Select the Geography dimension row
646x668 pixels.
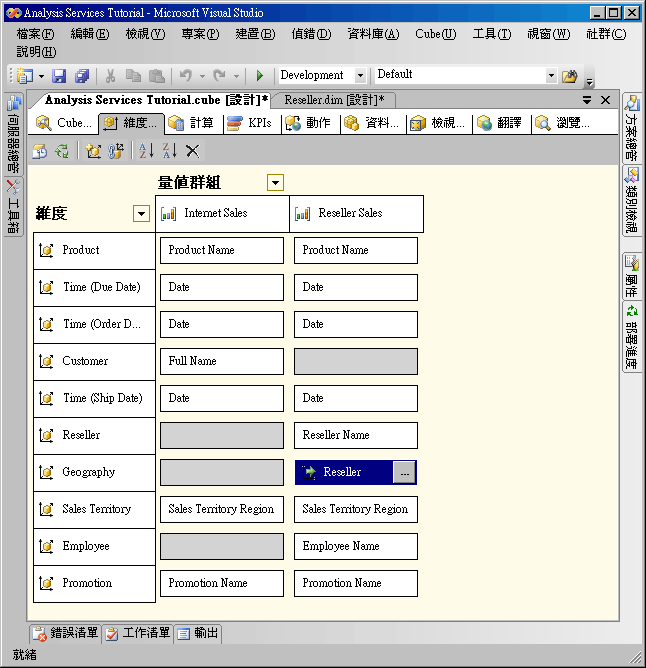coord(94,472)
